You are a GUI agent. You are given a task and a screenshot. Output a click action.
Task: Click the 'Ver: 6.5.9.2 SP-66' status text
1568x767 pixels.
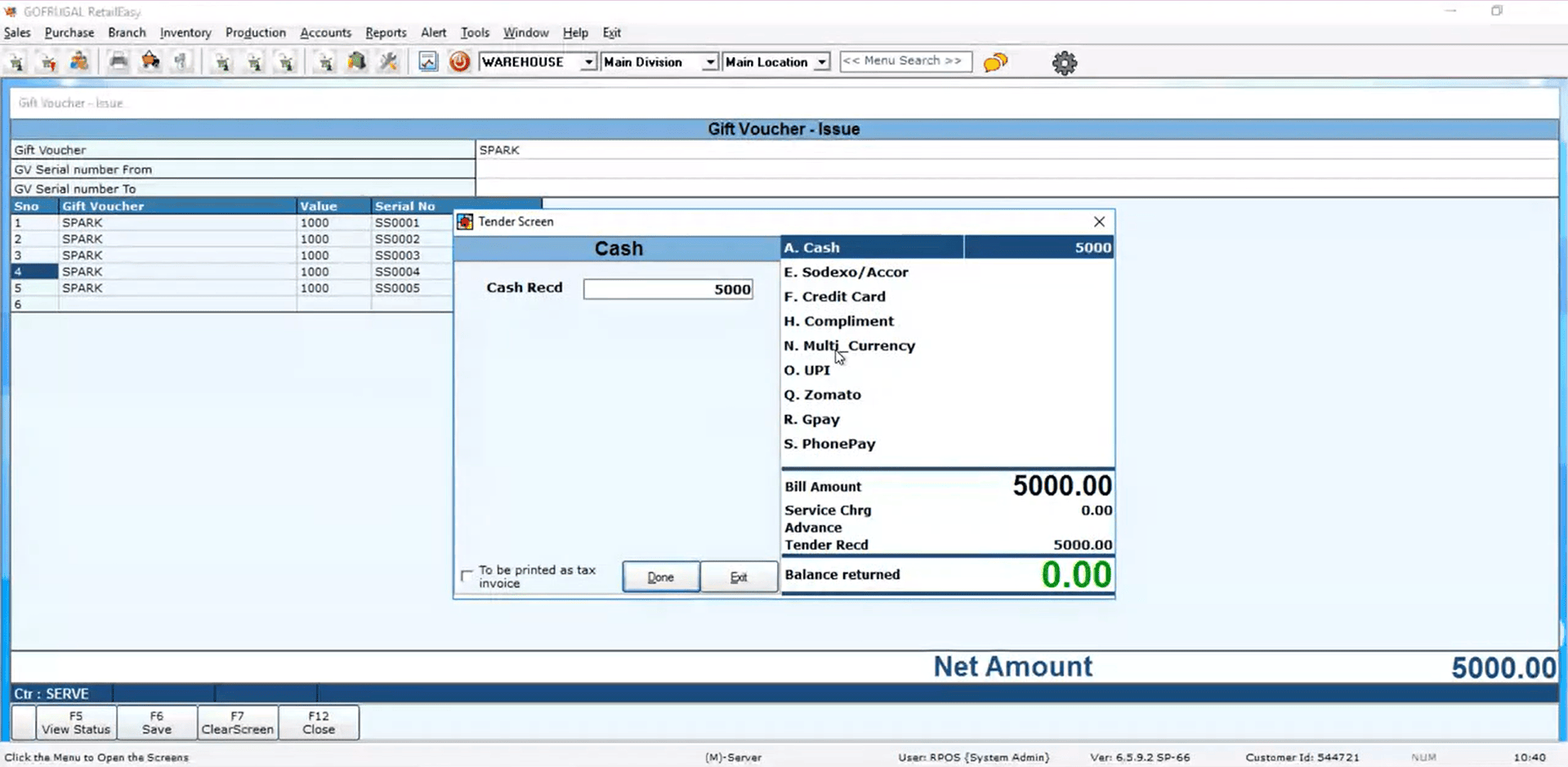(x=1140, y=757)
